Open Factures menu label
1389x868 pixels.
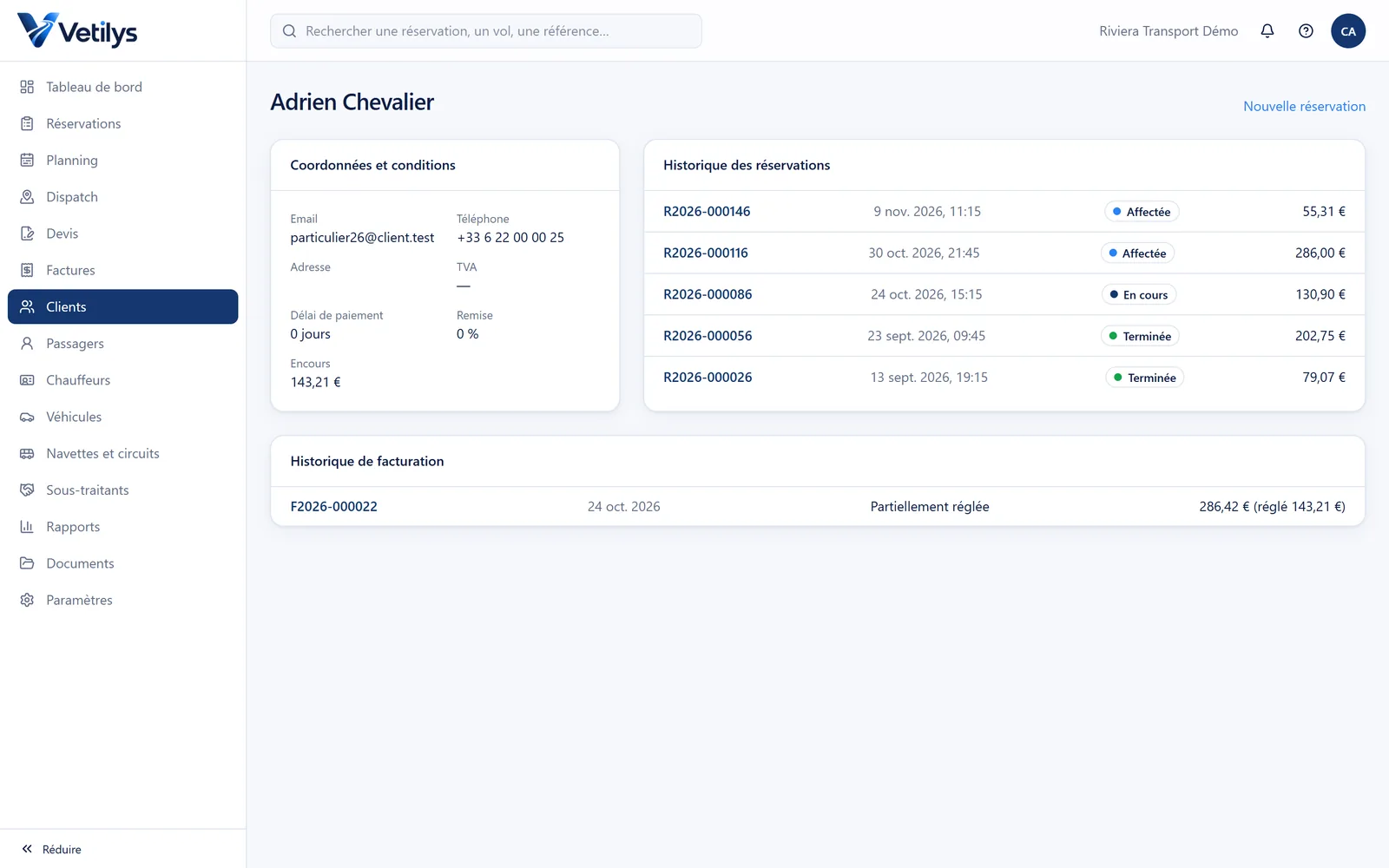[x=70, y=270]
